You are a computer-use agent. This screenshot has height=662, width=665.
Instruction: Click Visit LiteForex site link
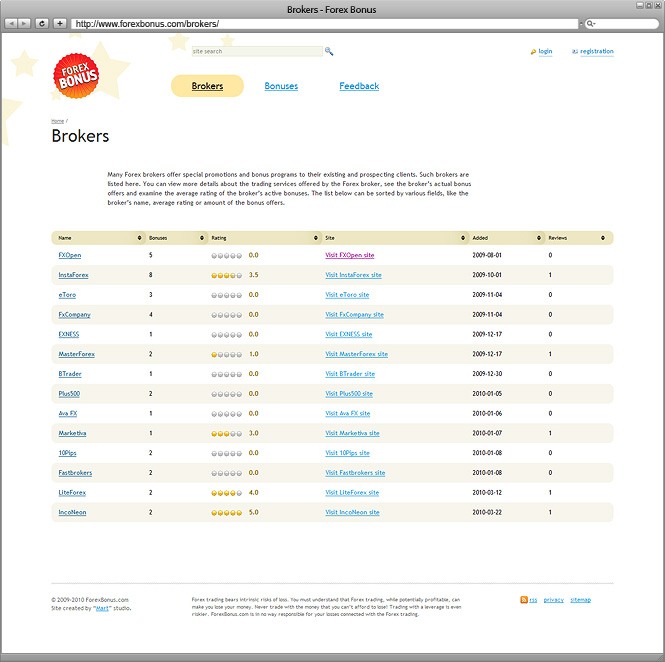[x=352, y=493]
